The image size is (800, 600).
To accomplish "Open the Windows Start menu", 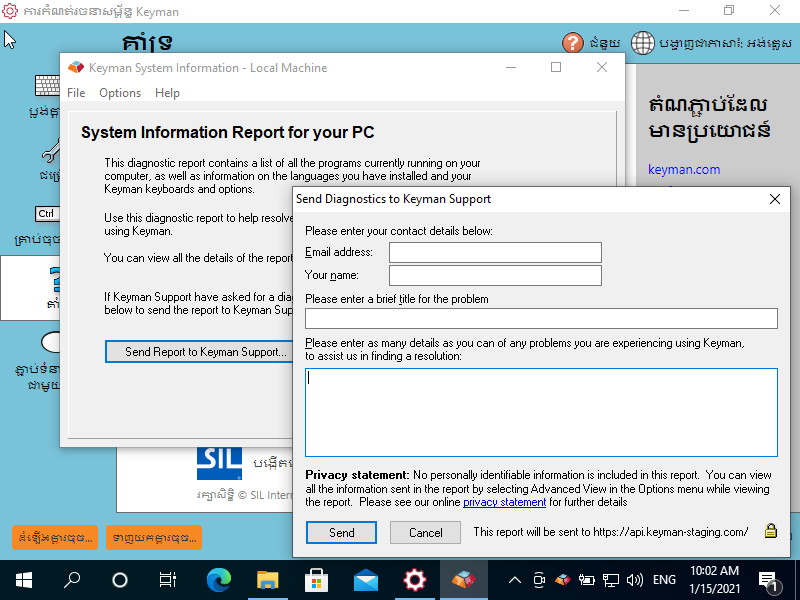I will click(23, 580).
